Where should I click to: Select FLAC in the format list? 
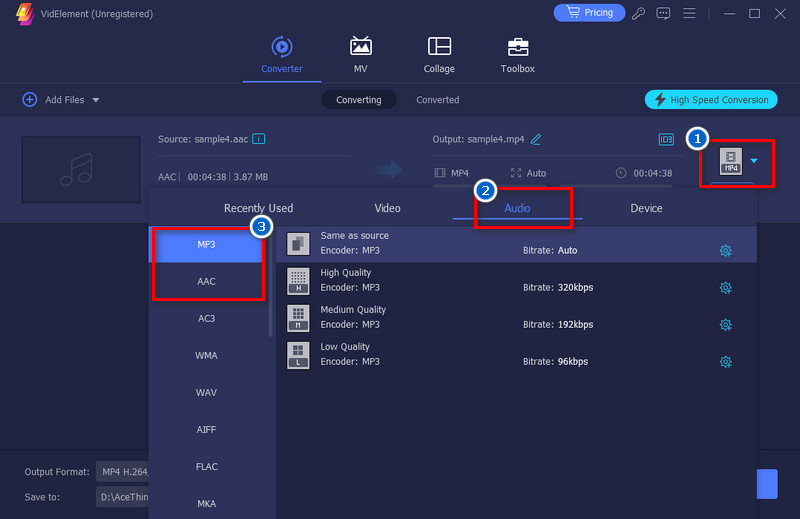coord(207,466)
